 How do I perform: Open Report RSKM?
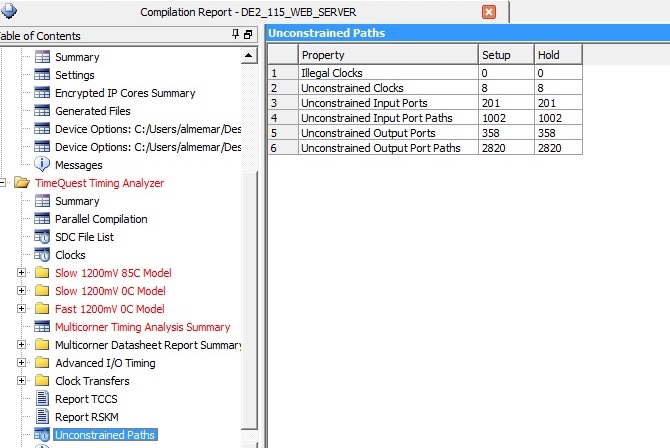[87, 417]
